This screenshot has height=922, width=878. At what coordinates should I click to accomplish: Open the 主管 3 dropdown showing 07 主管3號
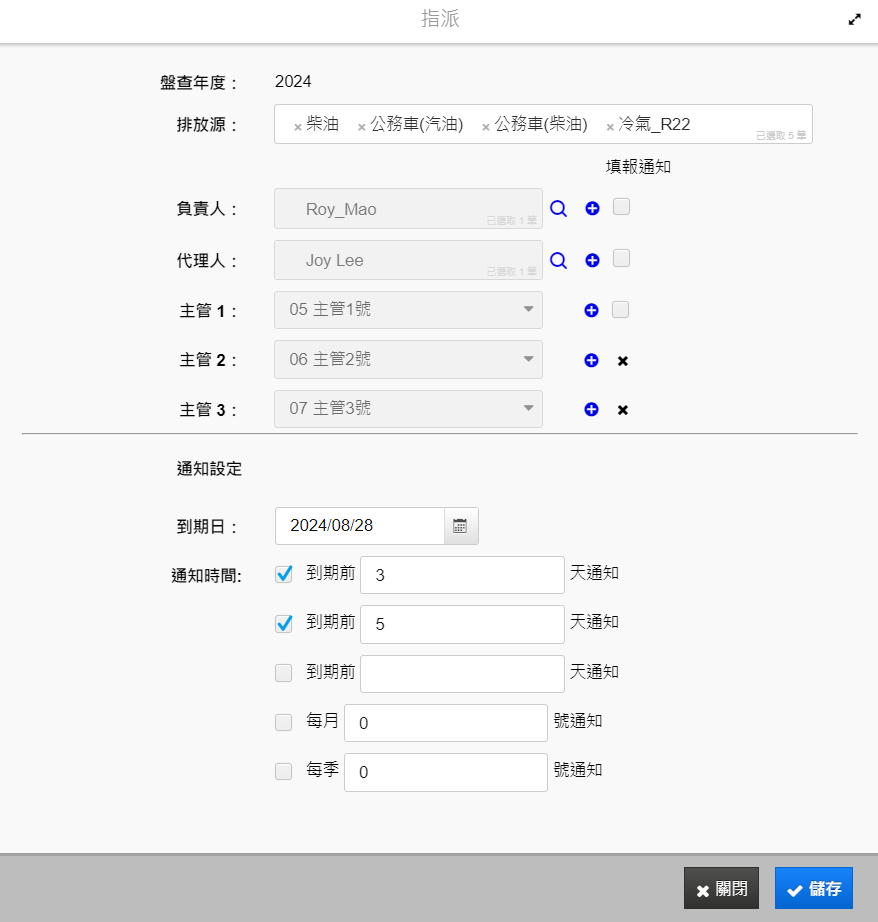[408, 409]
